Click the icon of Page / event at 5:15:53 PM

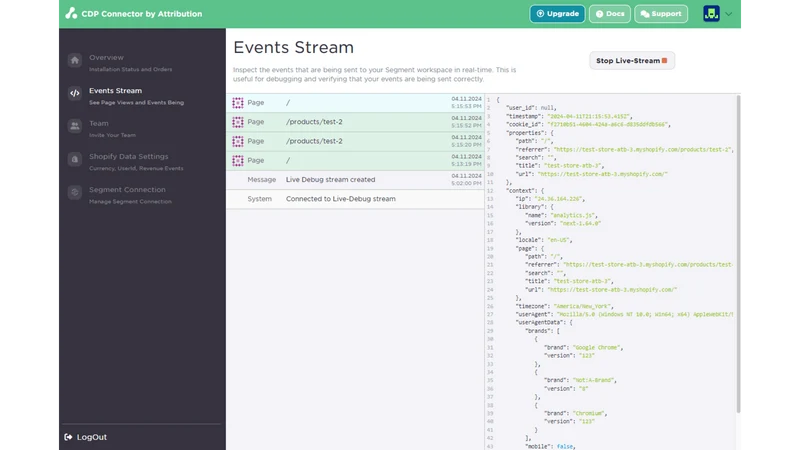(238, 103)
